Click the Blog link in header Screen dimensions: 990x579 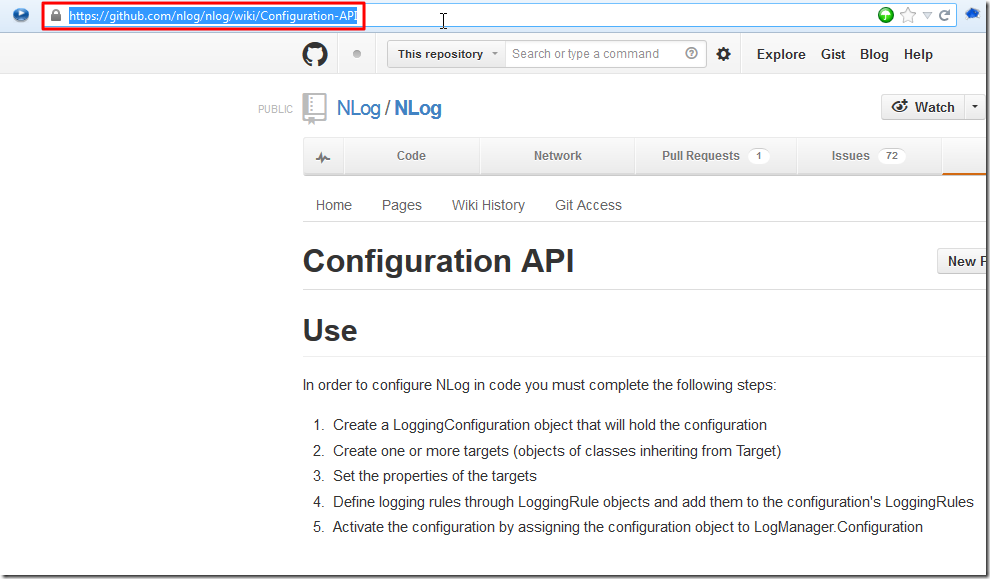click(874, 54)
